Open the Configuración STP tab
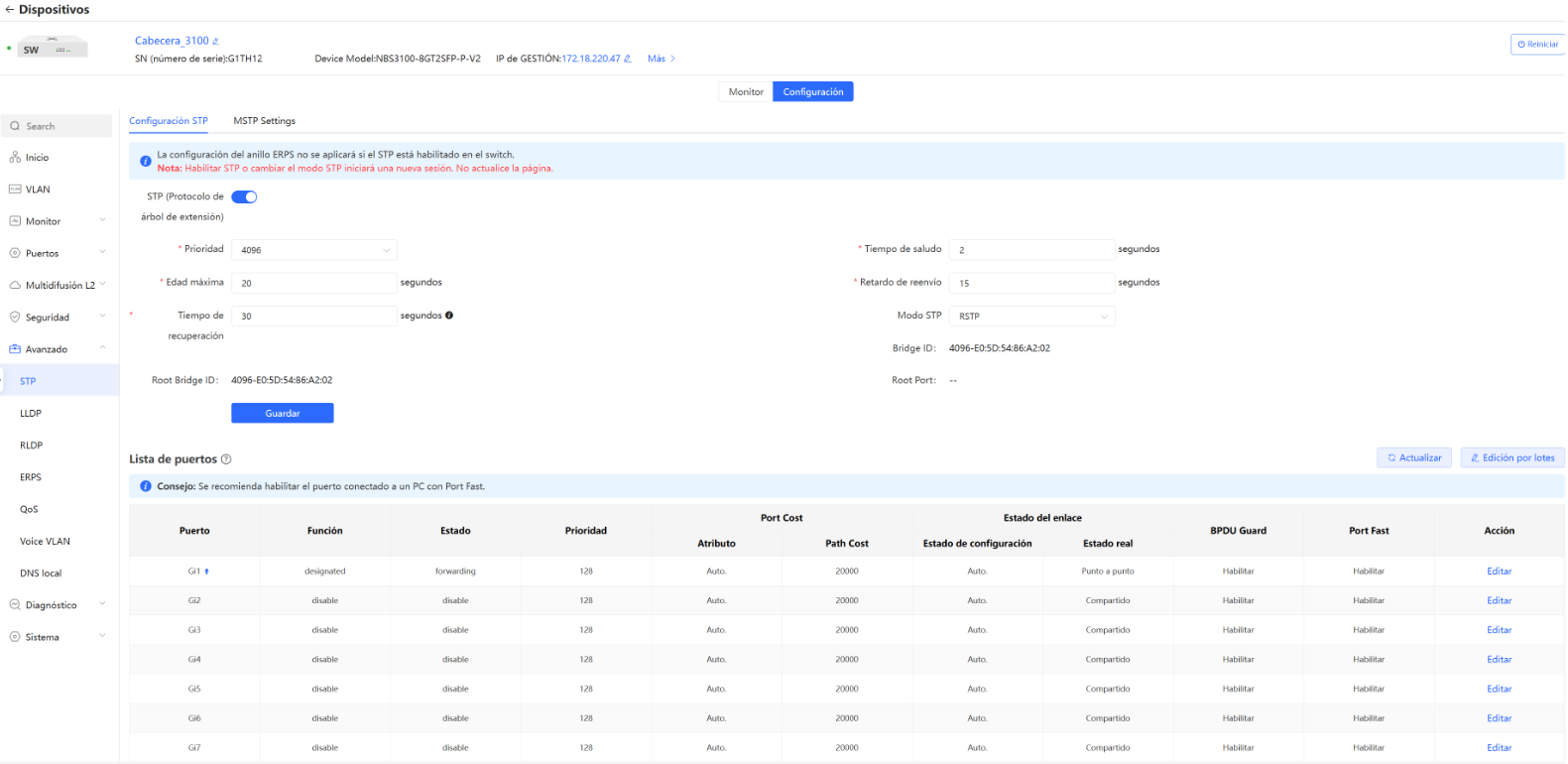 pos(169,121)
